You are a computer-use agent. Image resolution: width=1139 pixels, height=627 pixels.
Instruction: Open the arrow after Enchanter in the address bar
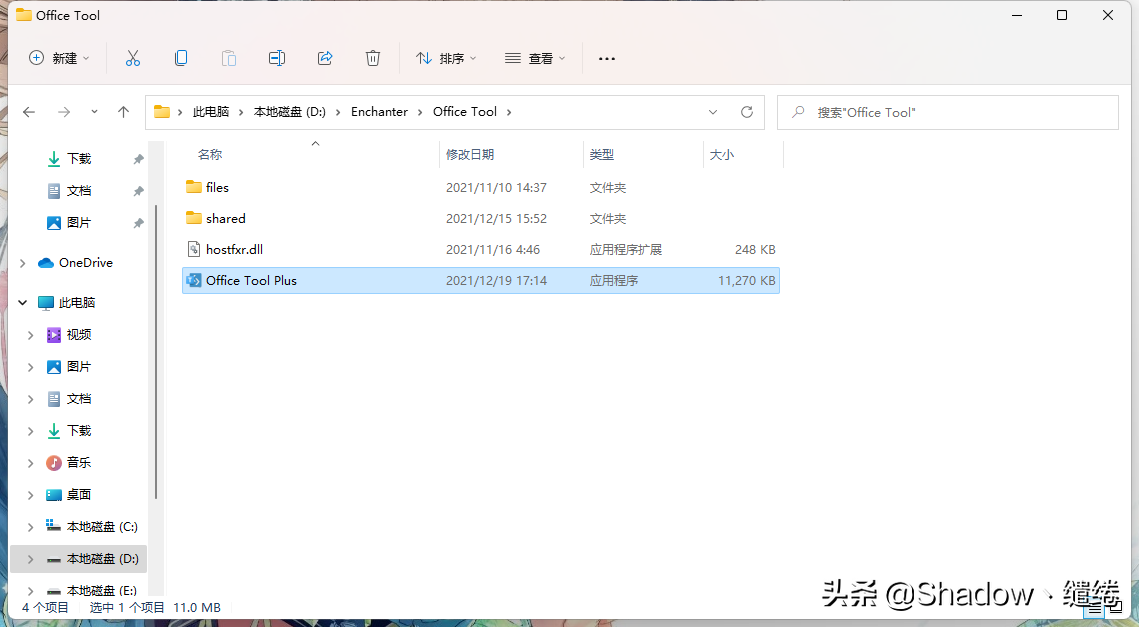pyautogui.click(x=420, y=112)
